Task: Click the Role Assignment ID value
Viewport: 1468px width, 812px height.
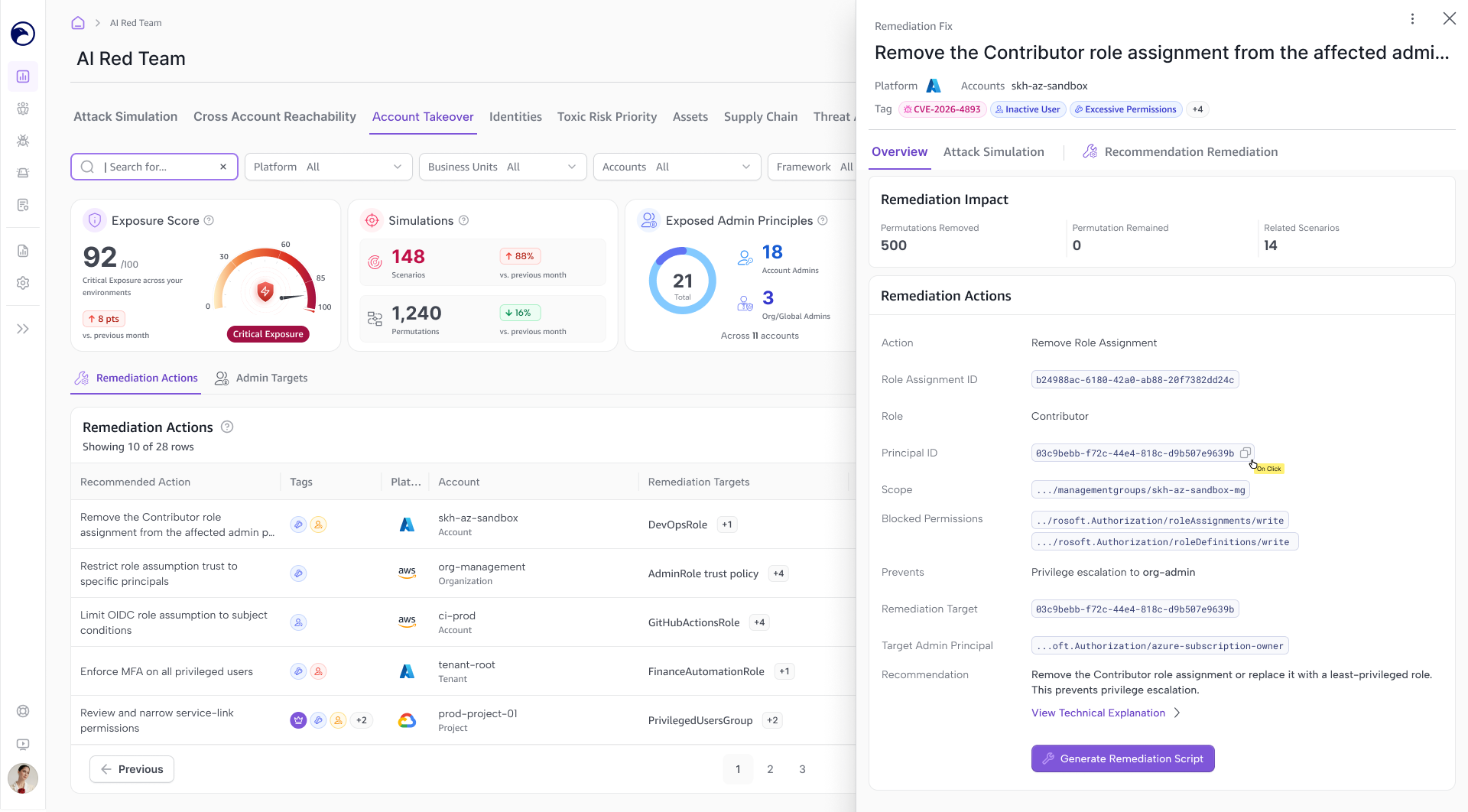Action: click(x=1135, y=380)
